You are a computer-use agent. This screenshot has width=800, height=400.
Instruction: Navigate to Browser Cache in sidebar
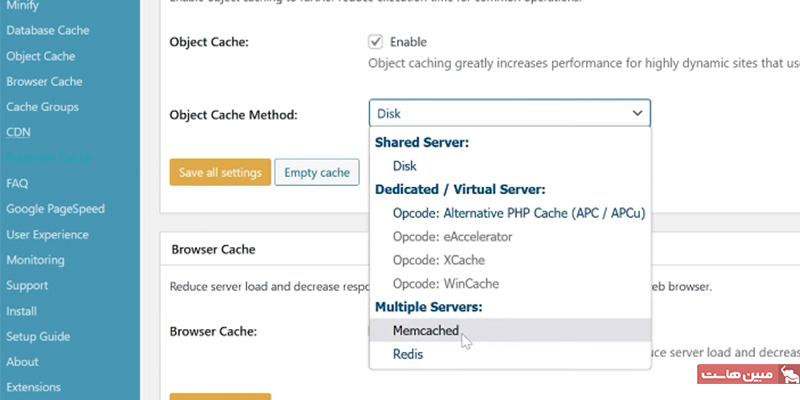coord(44,81)
